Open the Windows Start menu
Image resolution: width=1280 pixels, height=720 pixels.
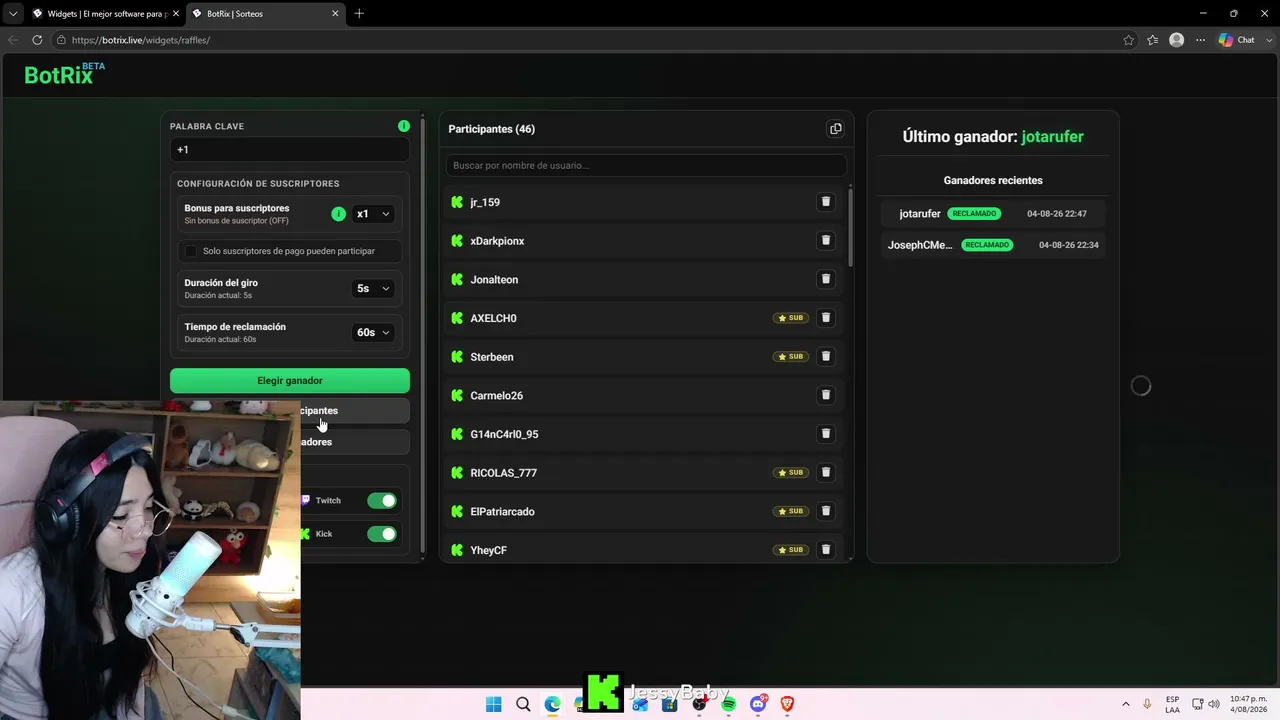point(494,704)
